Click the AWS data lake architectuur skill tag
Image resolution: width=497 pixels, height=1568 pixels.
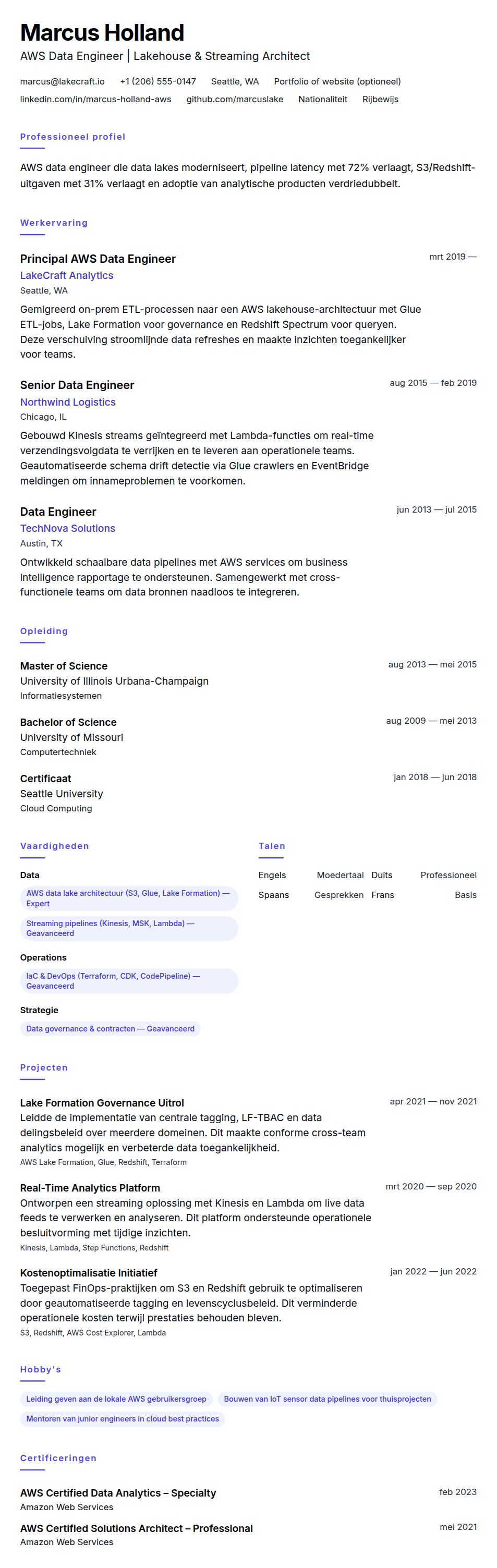pyautogui.click(x=129, y=898)
